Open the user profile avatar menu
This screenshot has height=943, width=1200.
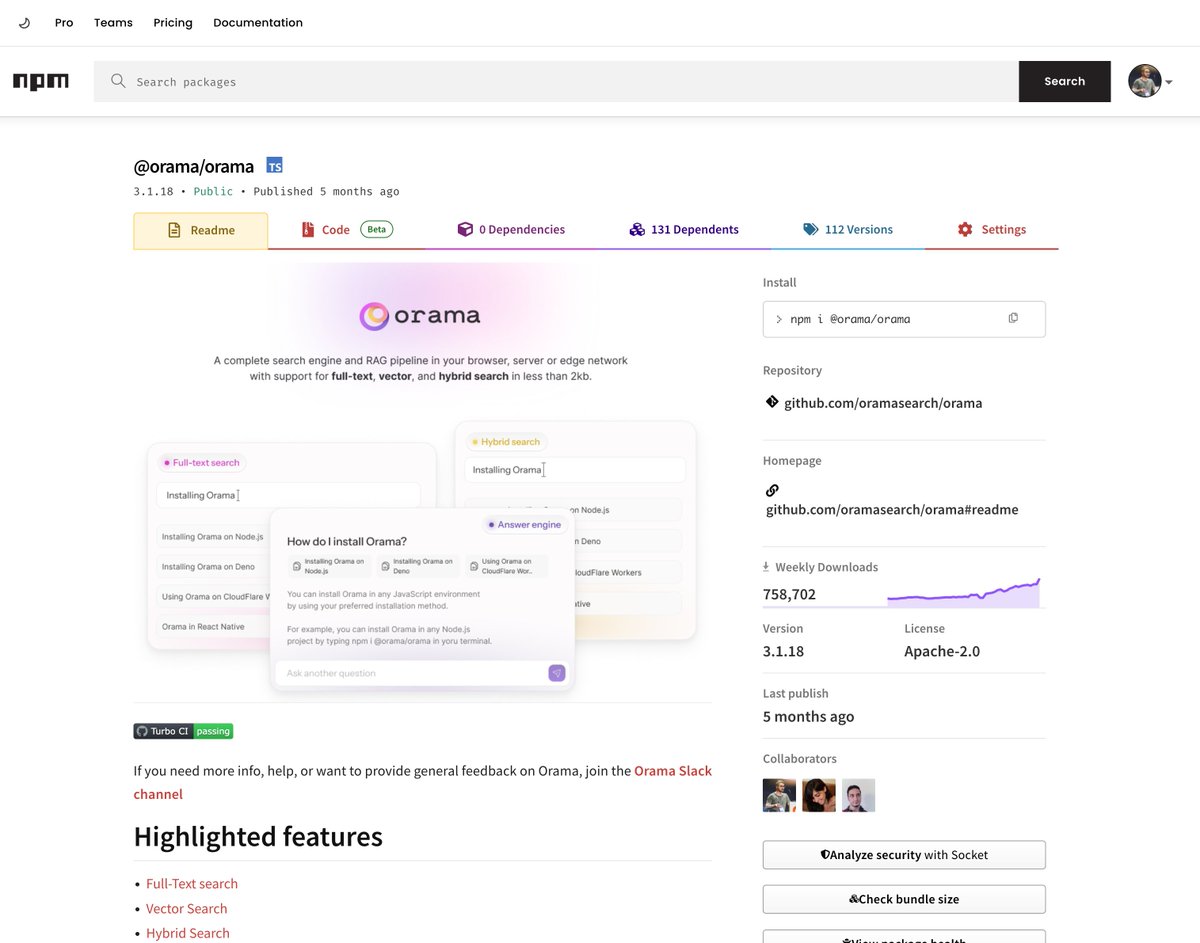tap(1150, 81)
